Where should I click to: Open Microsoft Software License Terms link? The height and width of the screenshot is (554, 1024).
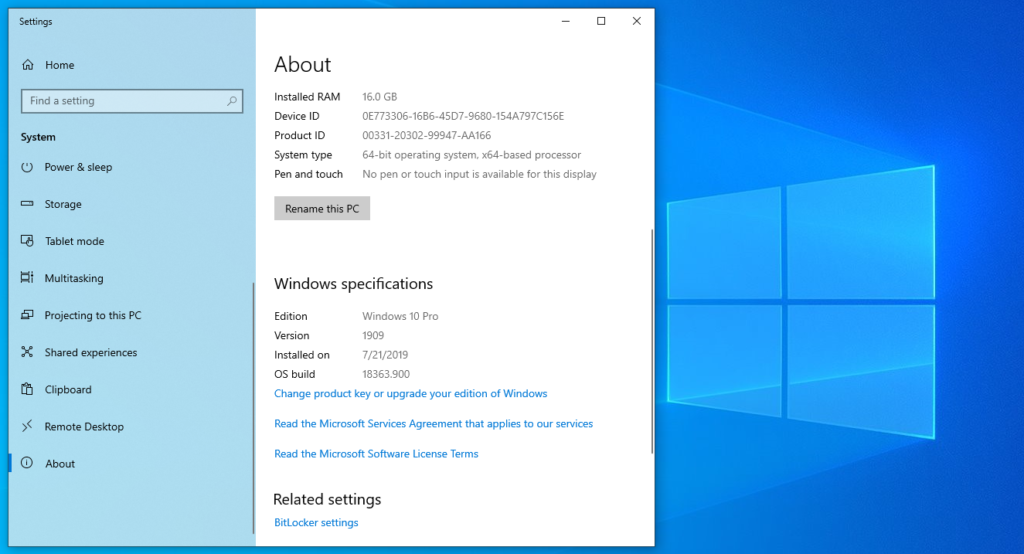point(376,453)
